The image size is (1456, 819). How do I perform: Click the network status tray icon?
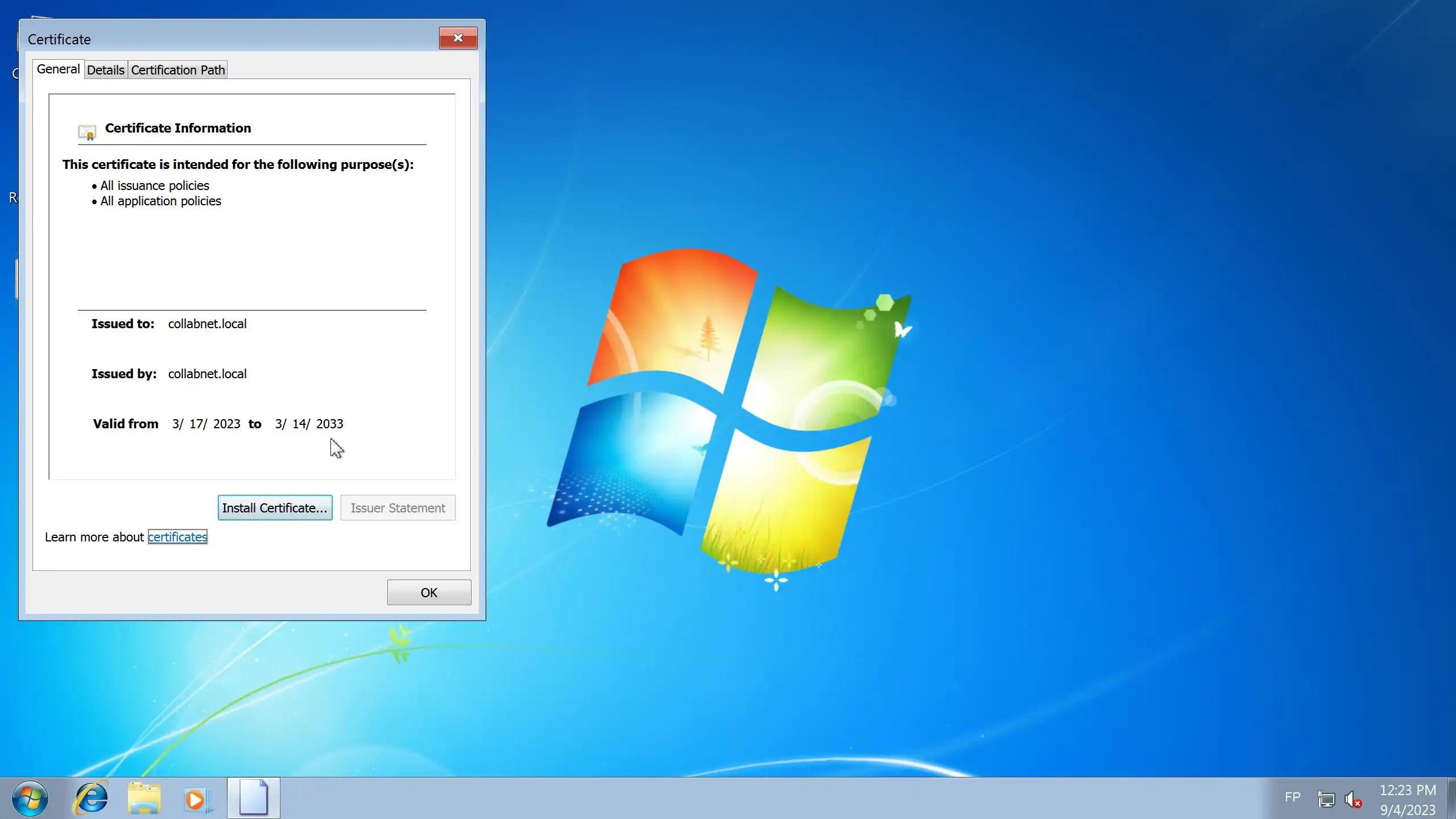[1326, 799]
